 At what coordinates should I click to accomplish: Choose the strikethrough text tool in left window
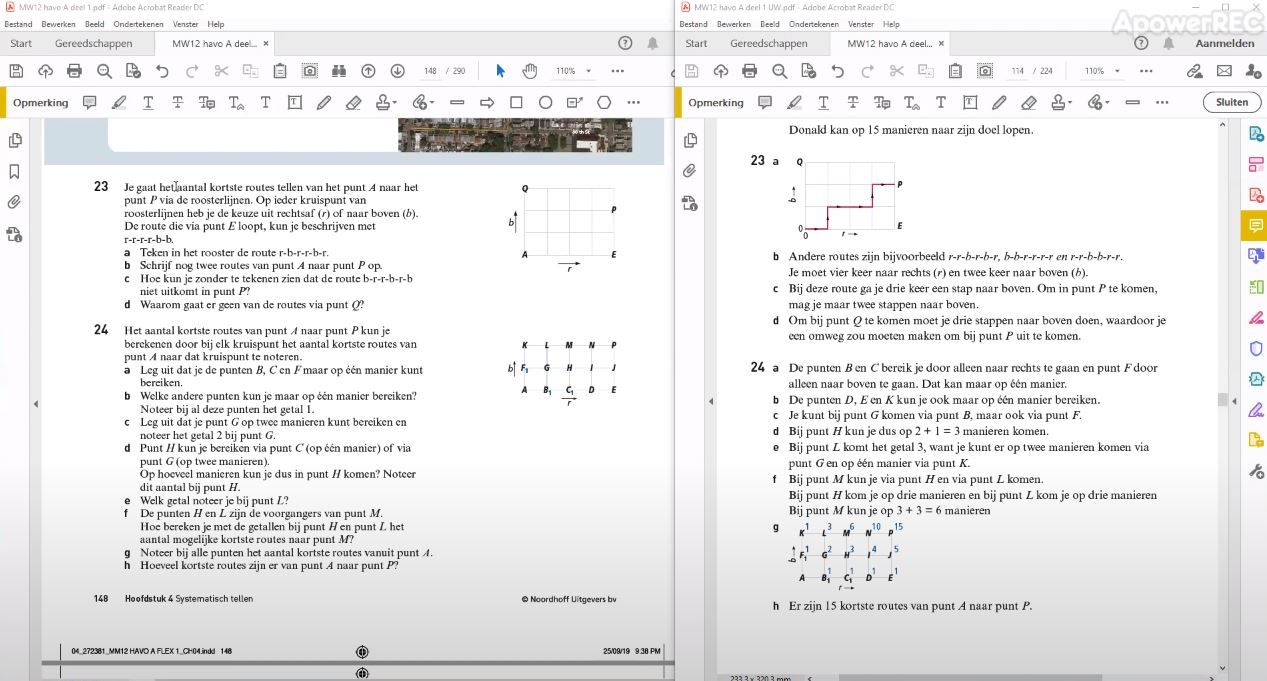click(x=177, y=102)
